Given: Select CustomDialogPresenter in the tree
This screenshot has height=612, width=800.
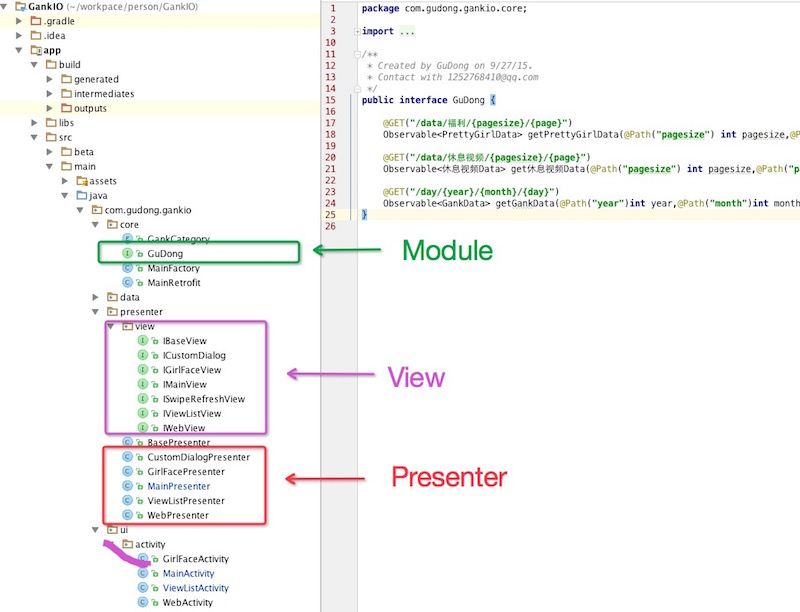Looking at the screenshot, I should [198, 457].
